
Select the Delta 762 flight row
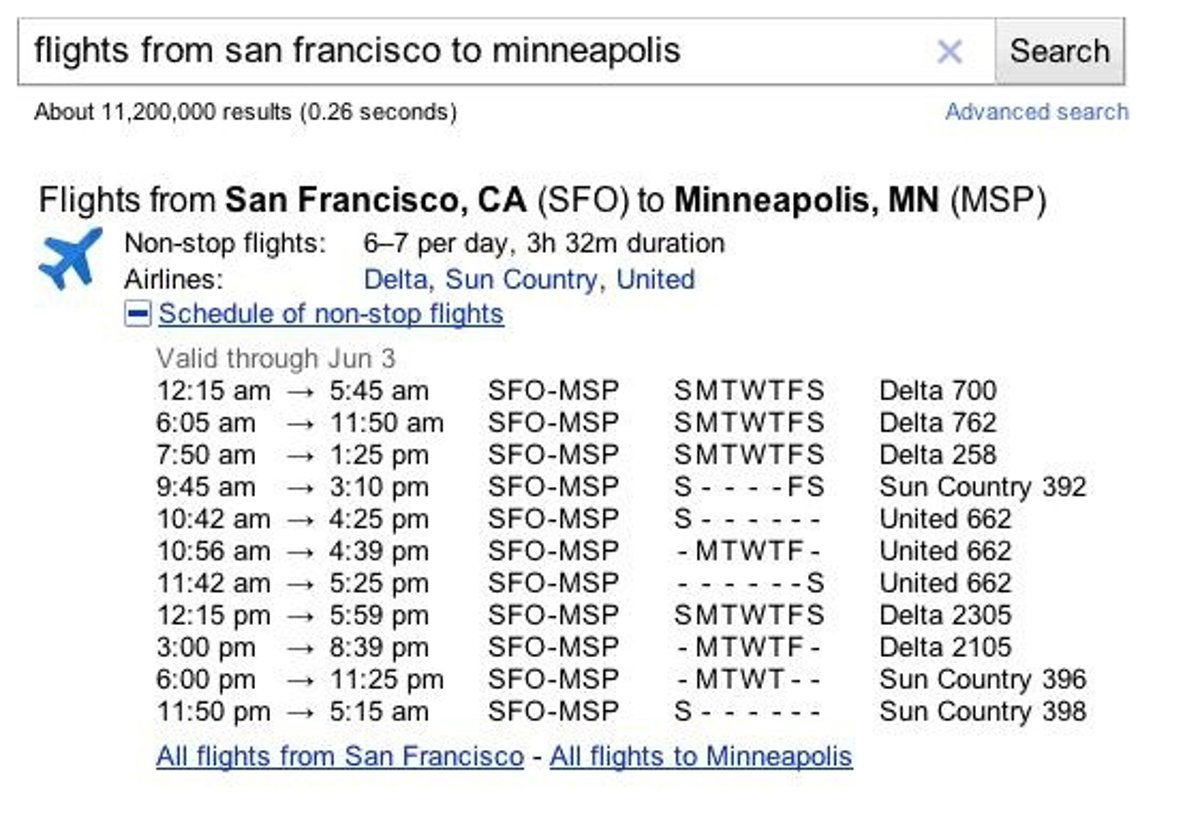point(938,423)
